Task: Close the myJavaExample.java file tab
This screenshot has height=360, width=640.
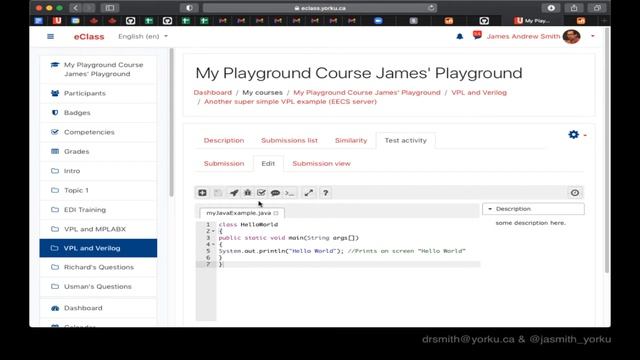Action: [x=276, y=213]
